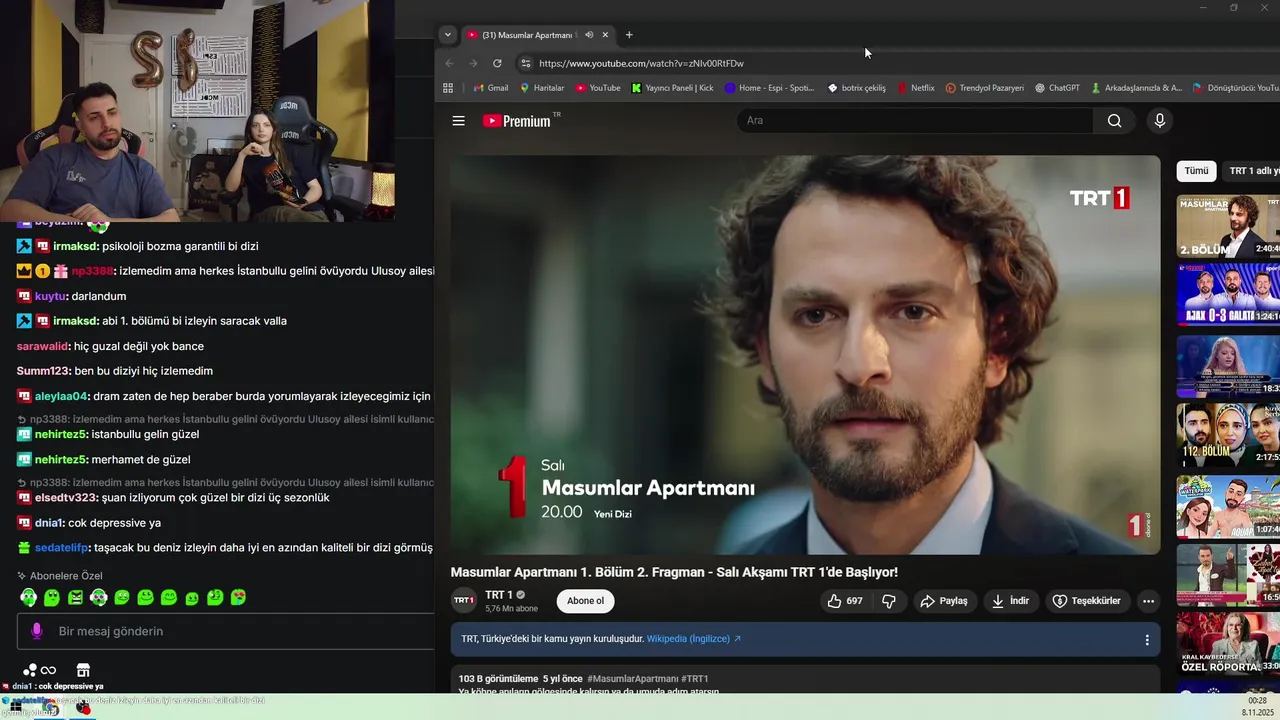Click the Masumlar Apartmanı video player
Screen dimensions: 1280x720
[805, 355]
